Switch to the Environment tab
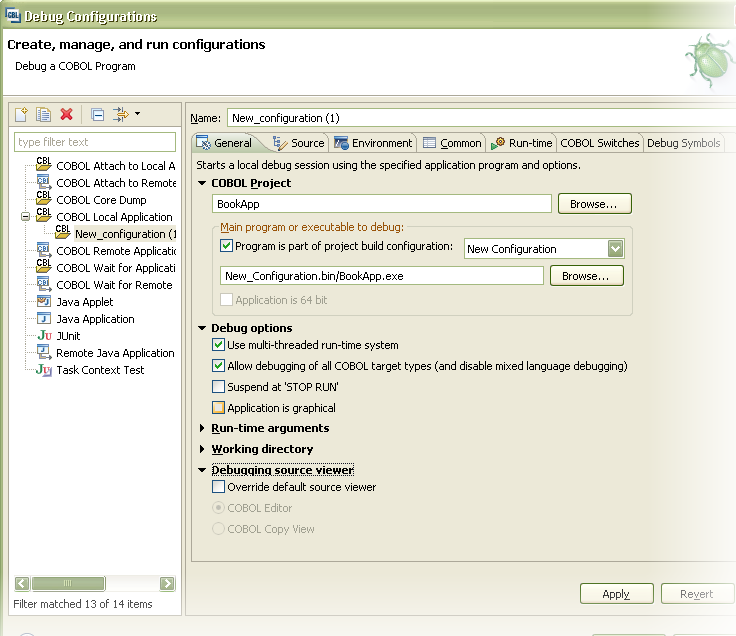 pyautogui.click(x=373, y=143)
